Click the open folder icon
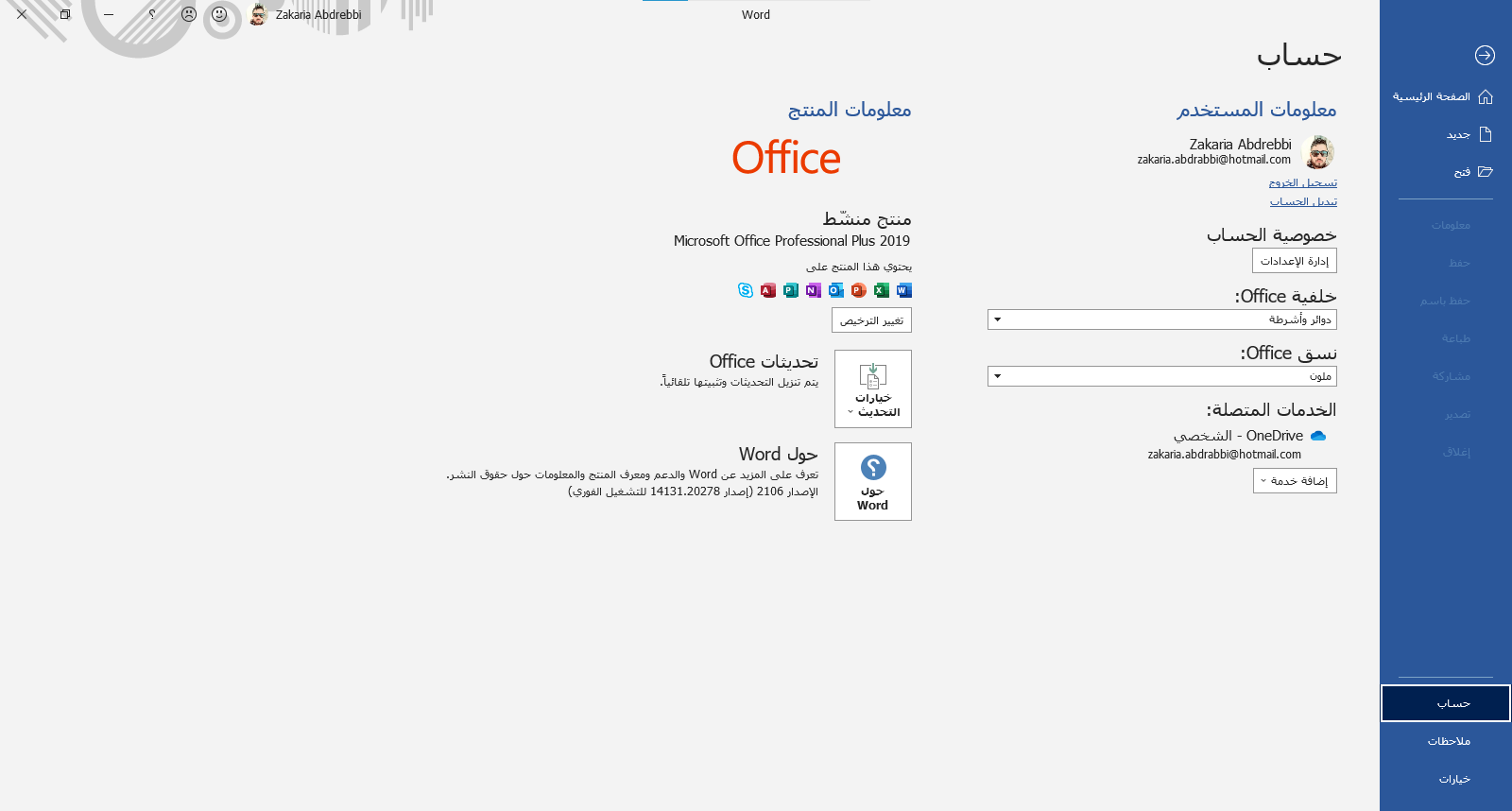This screenshot has width=1512, height=811. coord(1486,172)
